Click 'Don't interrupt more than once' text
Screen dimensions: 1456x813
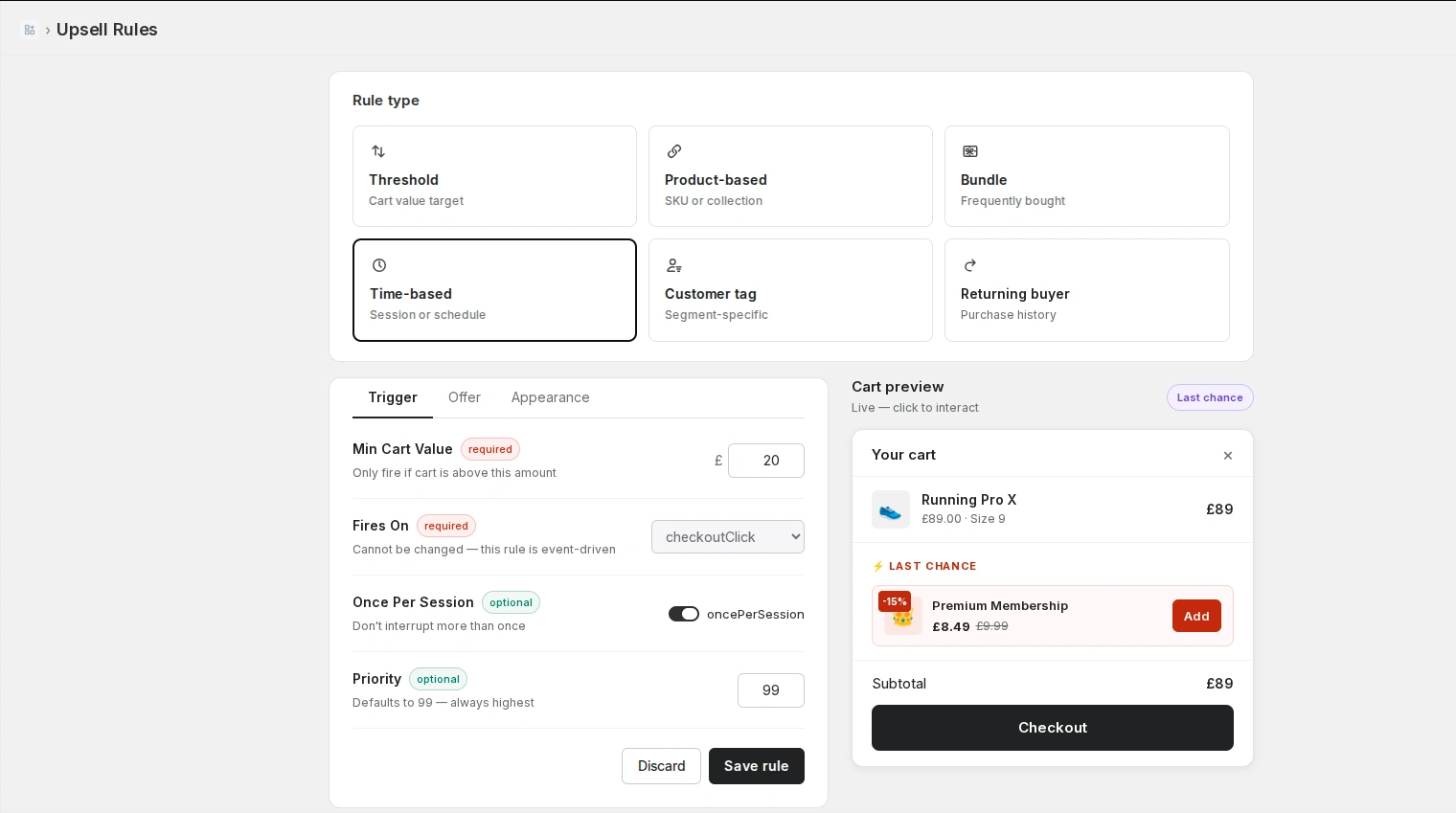439,626
